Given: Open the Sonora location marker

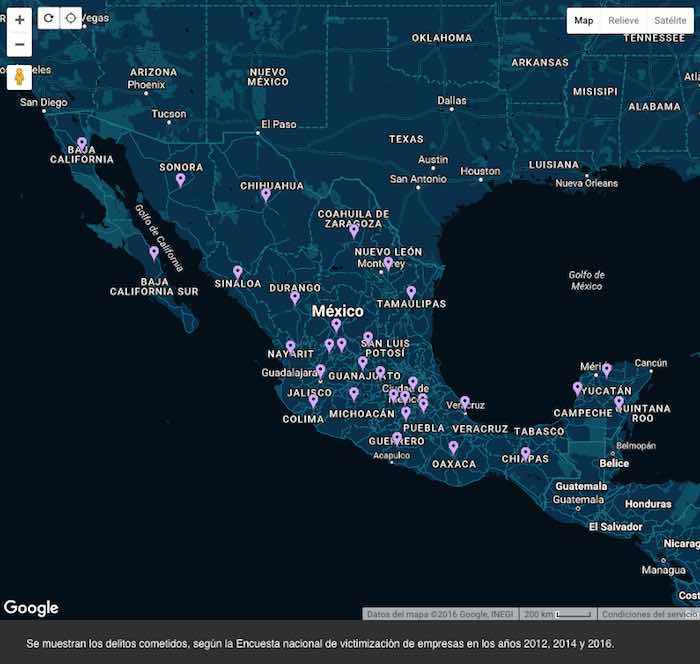Looking at the screenshot, I should point(180,180).
